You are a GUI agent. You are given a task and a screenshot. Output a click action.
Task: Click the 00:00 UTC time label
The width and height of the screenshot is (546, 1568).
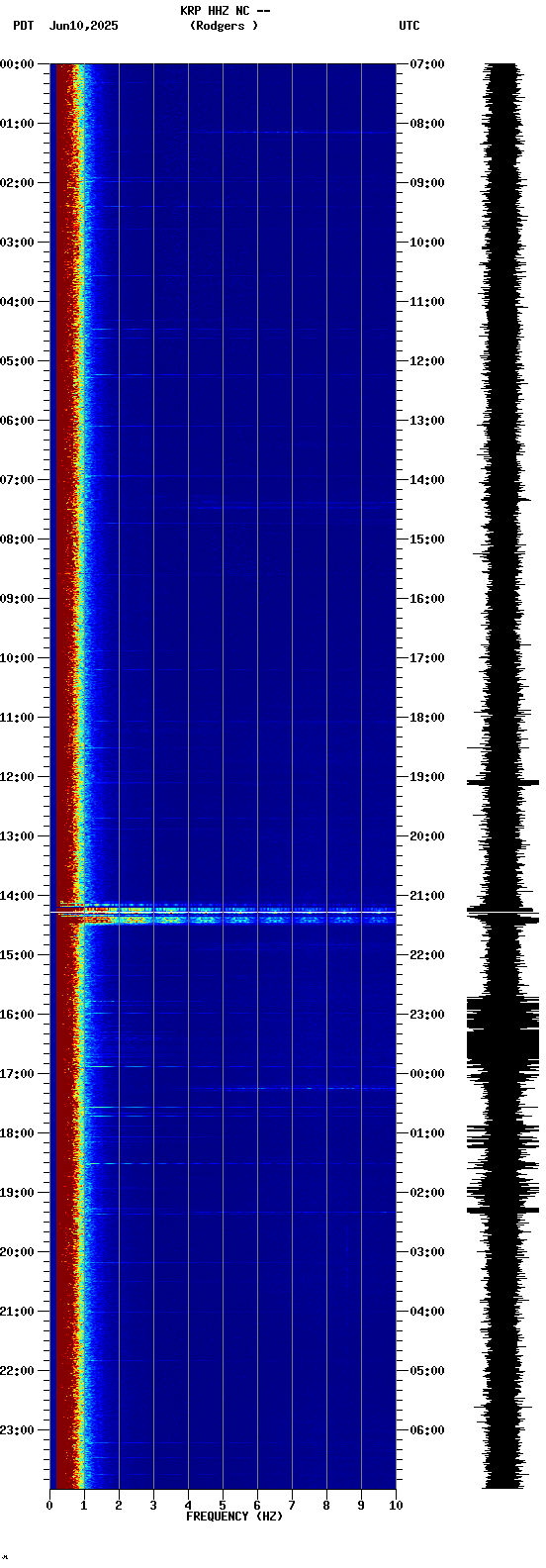[427, 1074]
